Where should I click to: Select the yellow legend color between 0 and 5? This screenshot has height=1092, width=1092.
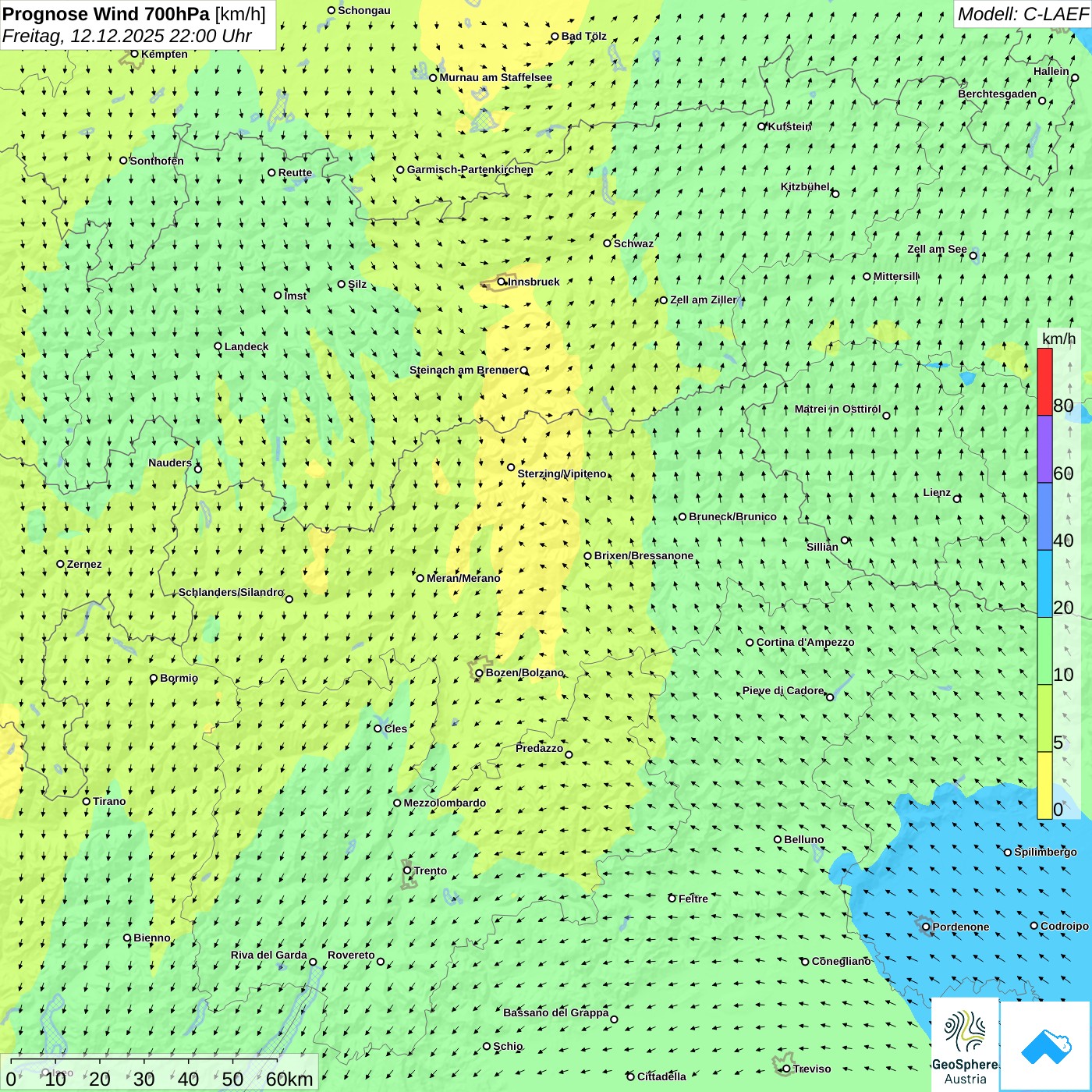click(x=1044, y=785)
